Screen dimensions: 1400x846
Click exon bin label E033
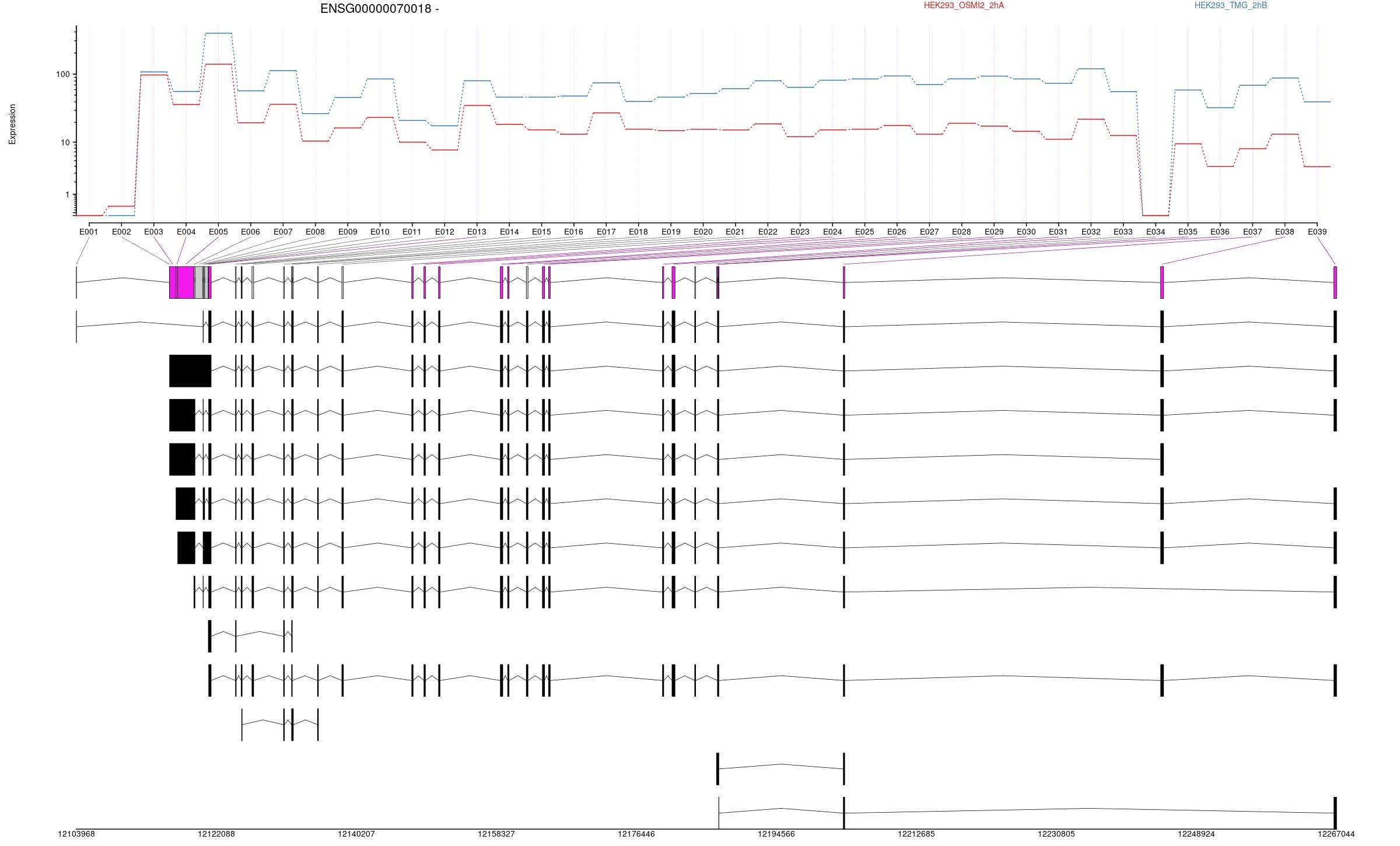point(1123,232)
